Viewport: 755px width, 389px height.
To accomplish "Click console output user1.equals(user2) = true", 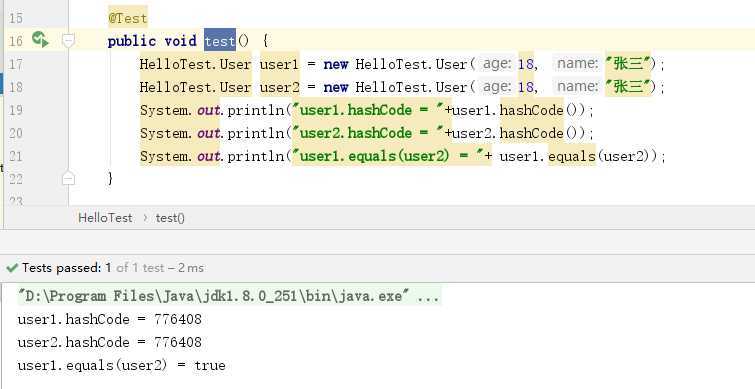I will (x=121, y=365).
